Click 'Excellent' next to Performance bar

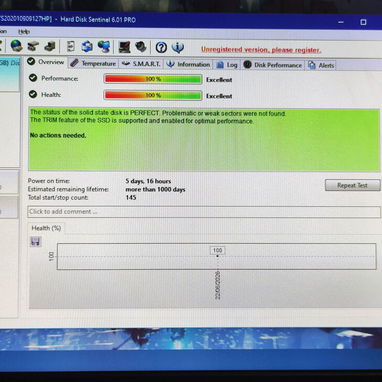click(219, 80)
